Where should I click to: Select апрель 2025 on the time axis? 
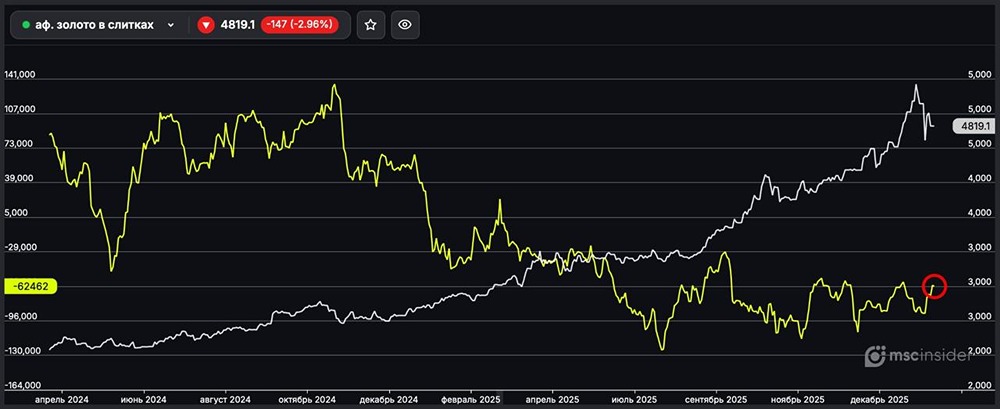tap(552, 398)
